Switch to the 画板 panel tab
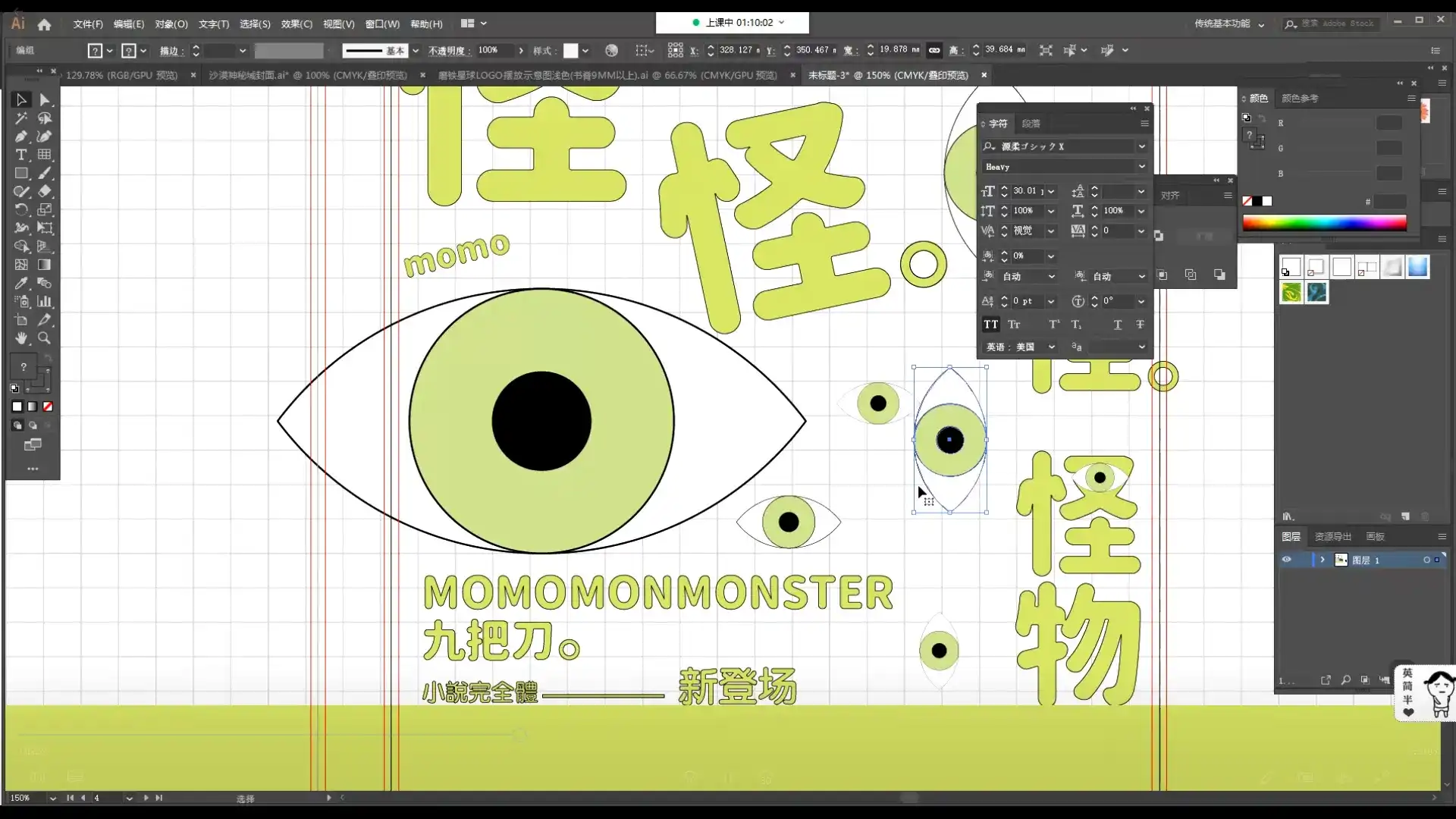 click(x=1375, y=536)
